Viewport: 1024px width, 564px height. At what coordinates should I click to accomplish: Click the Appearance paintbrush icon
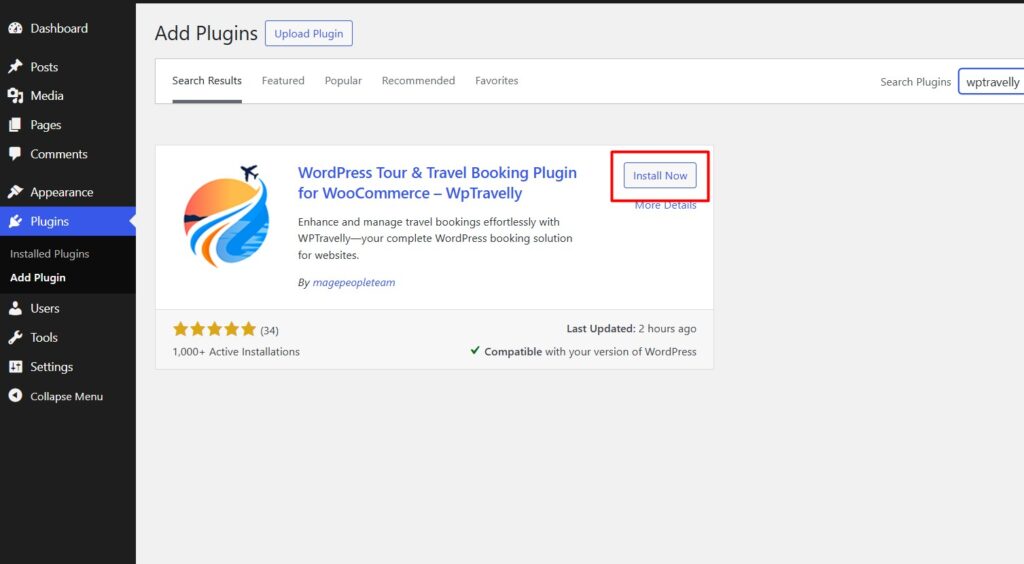15,192
